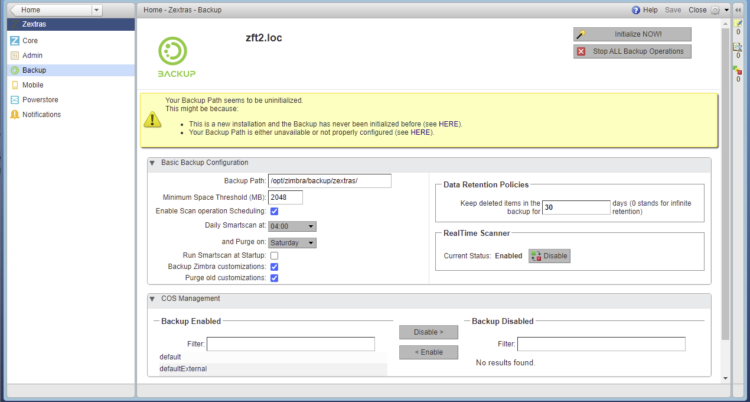This screenshot has width=750, height=402.
Task: Toggle Purge old customizations checkbox
Action: 274,278
